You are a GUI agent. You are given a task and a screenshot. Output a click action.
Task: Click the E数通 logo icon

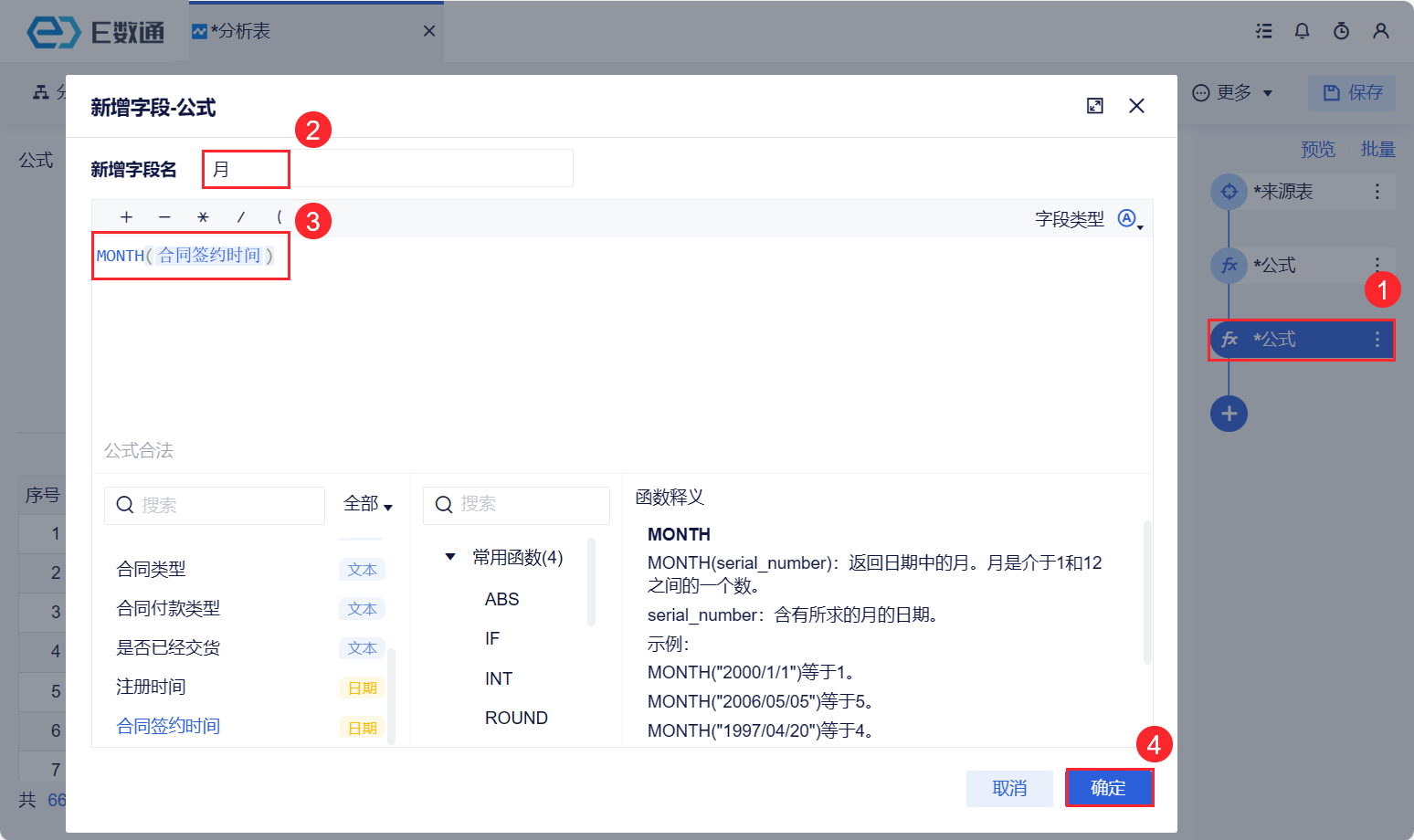[x=53, y=32]
